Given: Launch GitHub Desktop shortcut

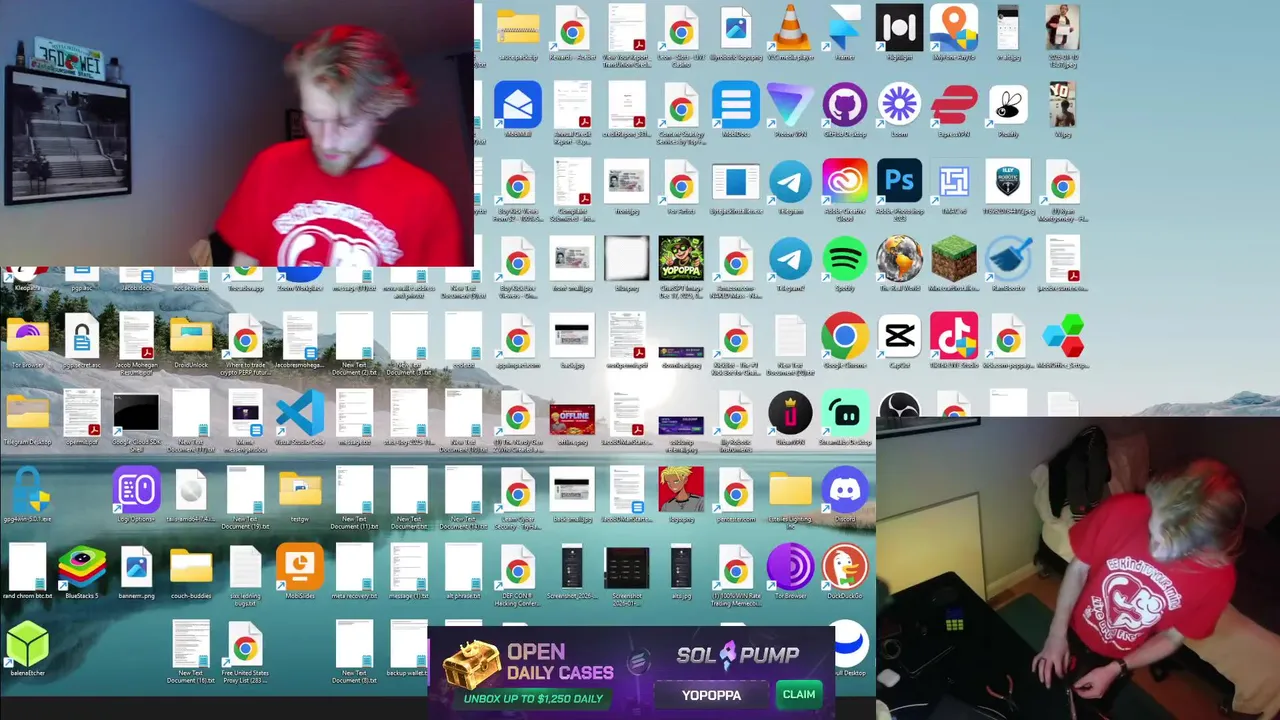Looking at the screenshot, I should [x=845, y=105].
